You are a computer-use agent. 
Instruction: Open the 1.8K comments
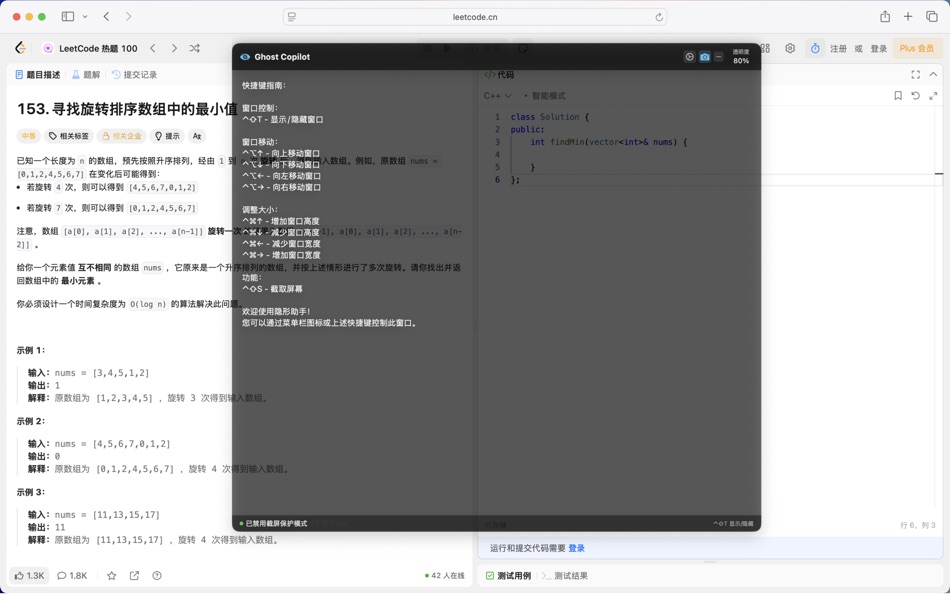72,575
